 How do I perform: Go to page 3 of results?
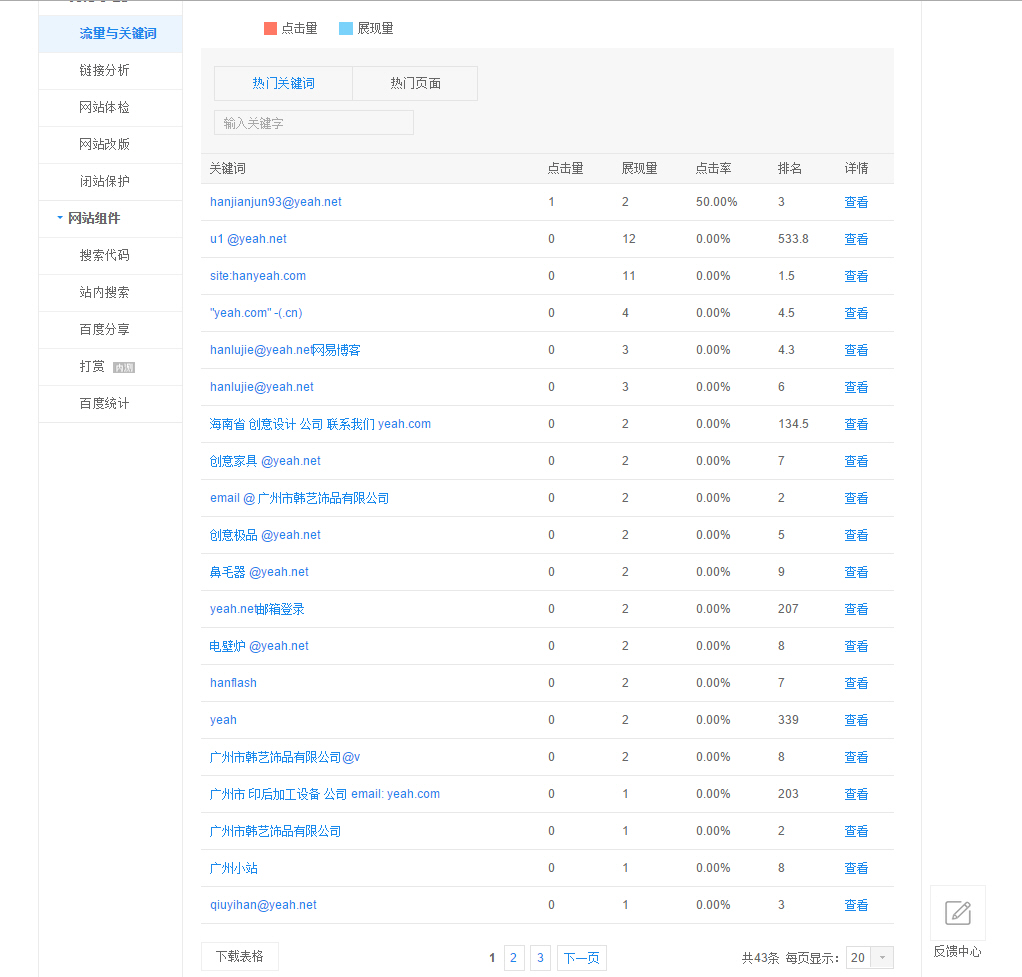coord(540,957)
